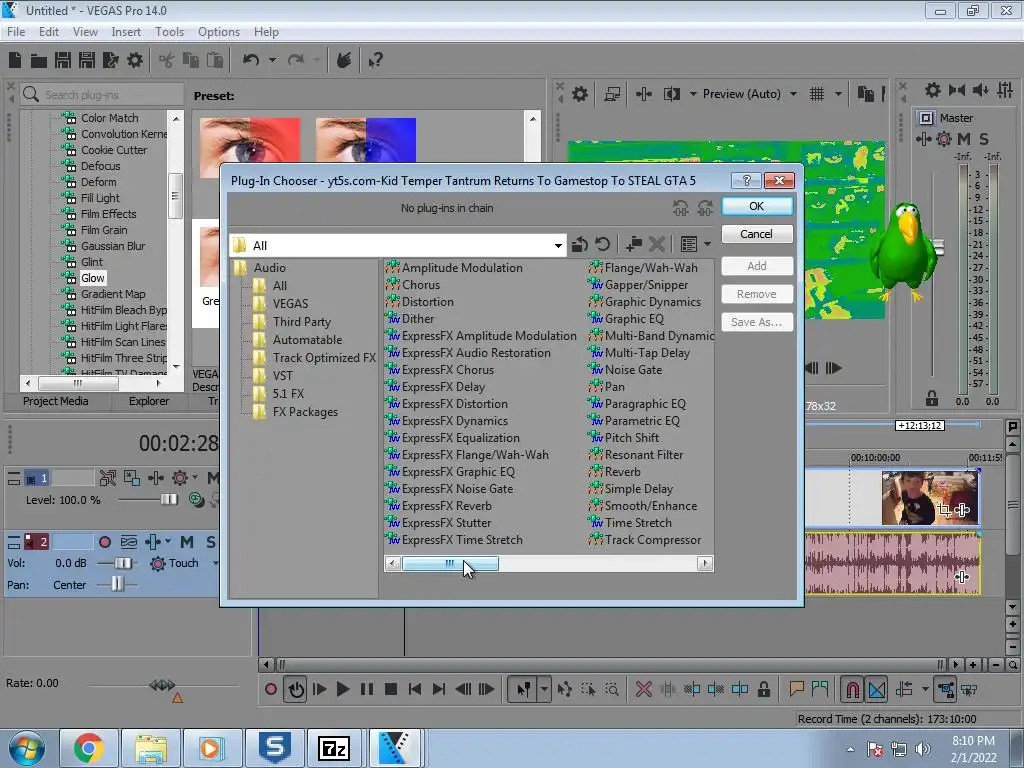Click the Preview overlays grid icon
The width and height of the screenshot is (1024, 768).
click(817, 94)
